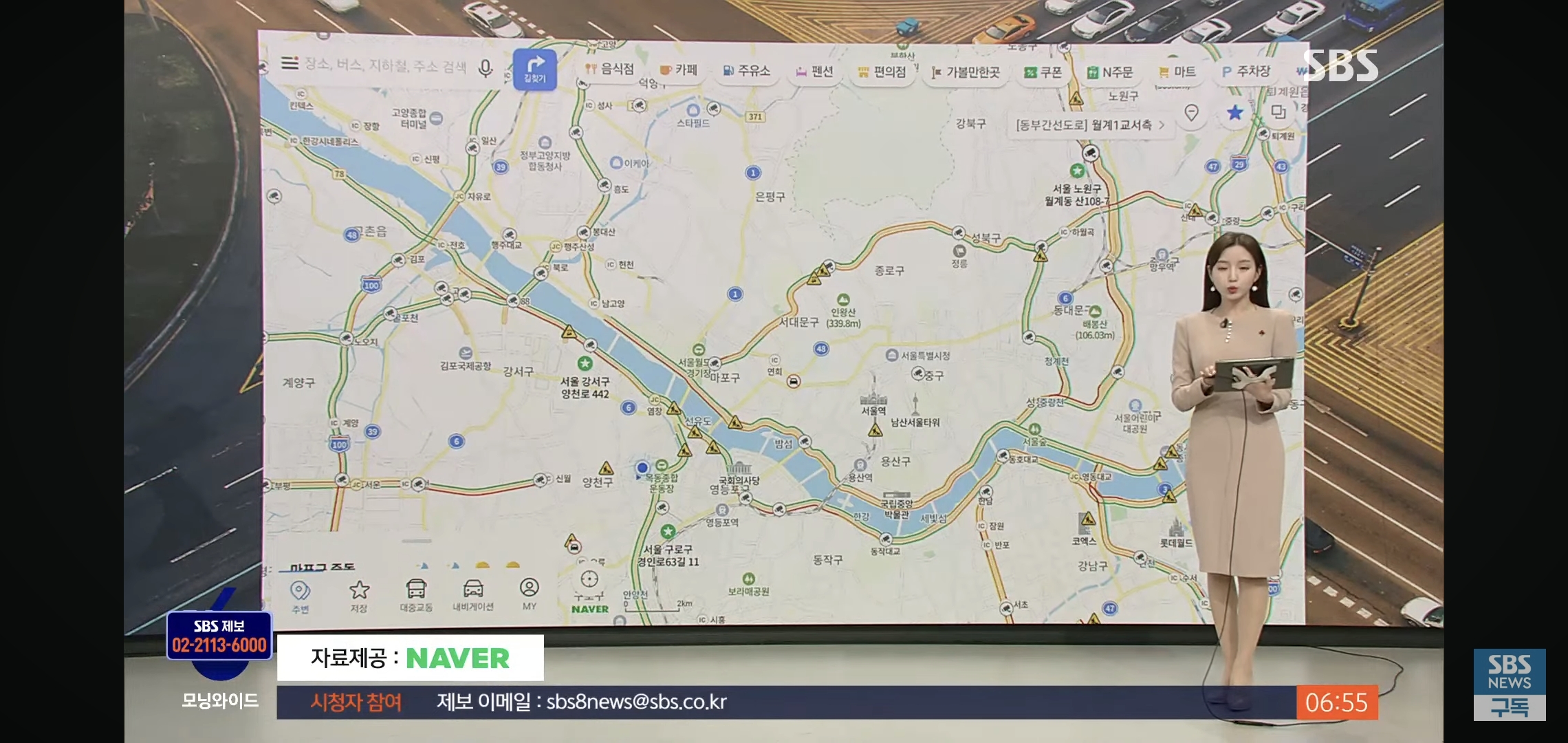Click the 고양종합터미널 marker
The width and height of the screenshot is (1568, 743).
click(x=436, y=118)
